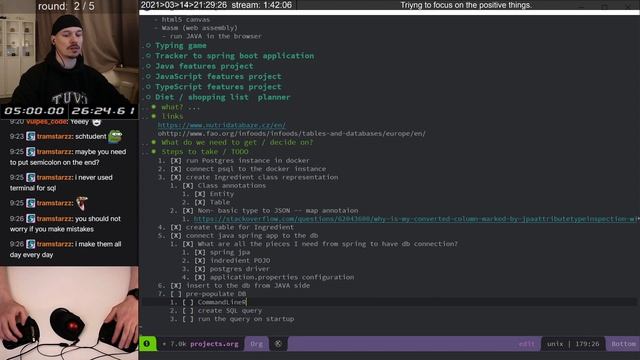640x360 pixels.
Task: Expand the 'what? ...' folded subheading
Action: (180, 107)
